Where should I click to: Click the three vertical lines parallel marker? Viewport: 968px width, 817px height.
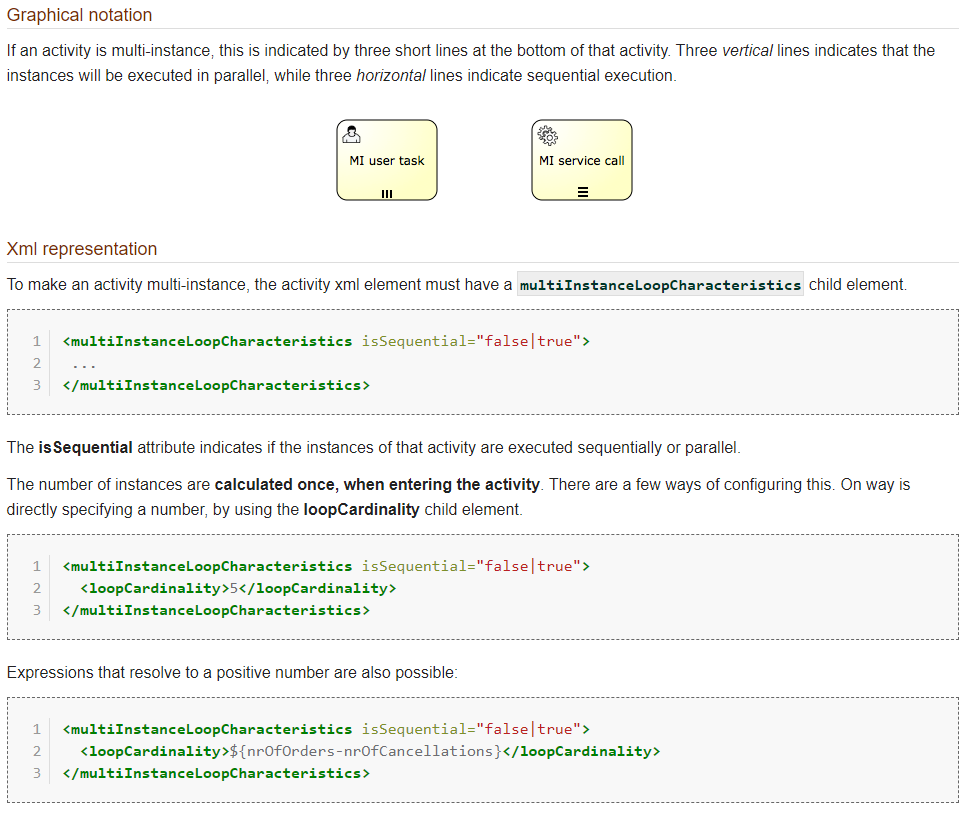(x=387, y=194)
